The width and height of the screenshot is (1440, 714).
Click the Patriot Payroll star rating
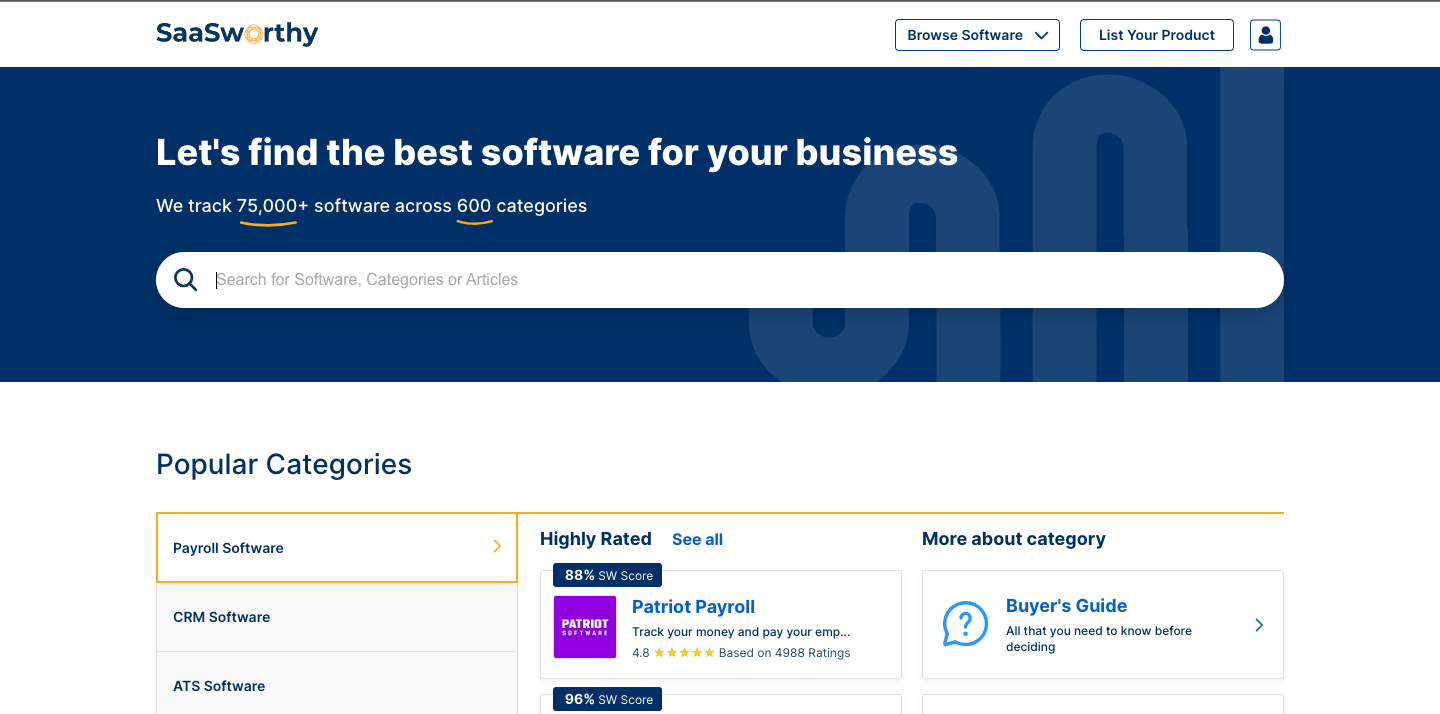pos(684,653)
